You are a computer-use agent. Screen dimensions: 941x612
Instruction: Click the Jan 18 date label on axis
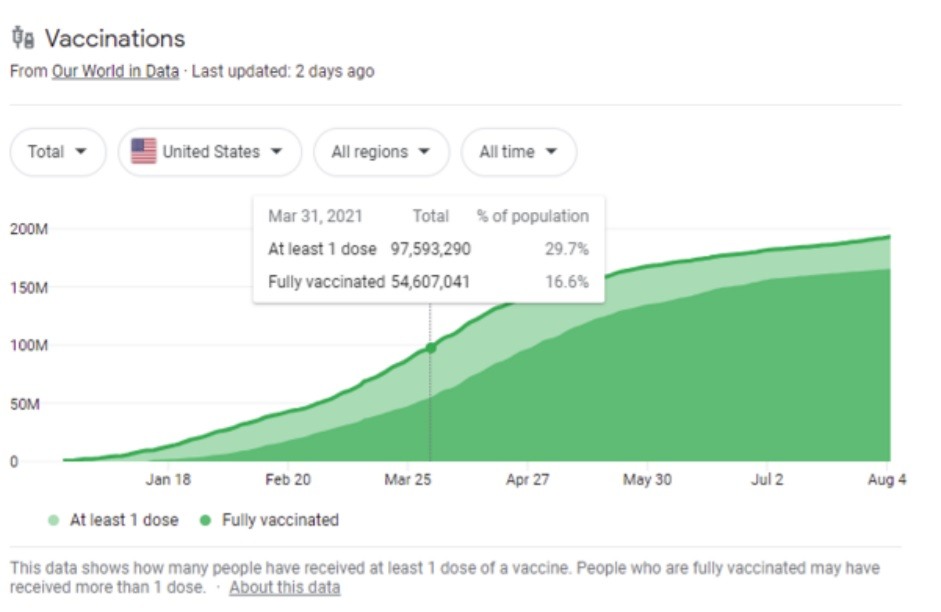168,480
